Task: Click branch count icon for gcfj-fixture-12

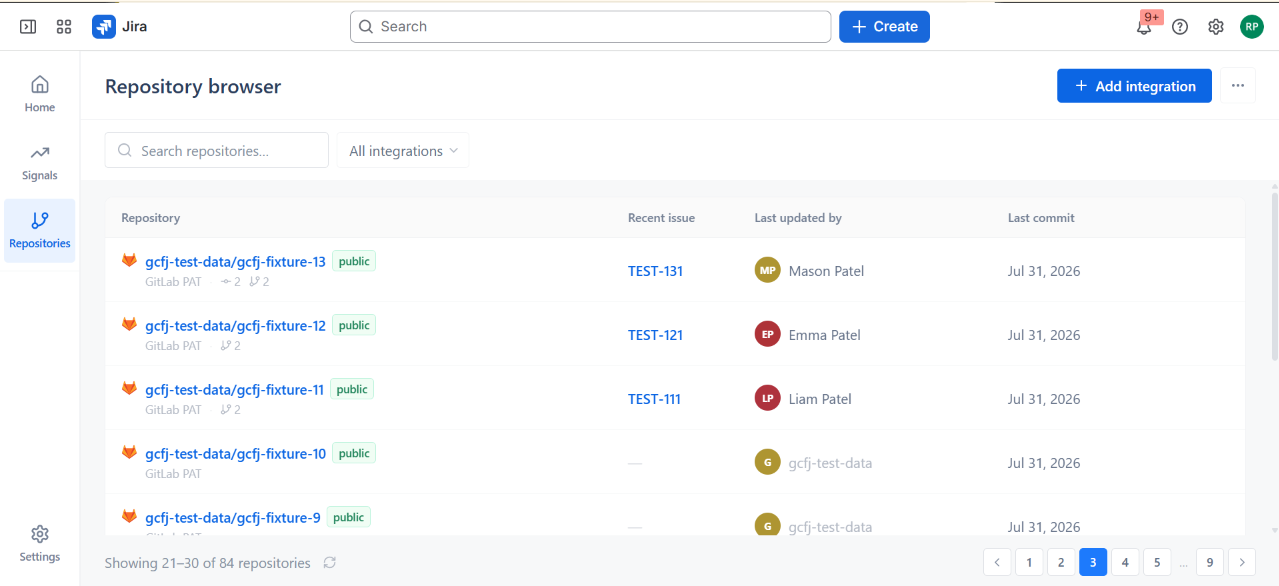Action: 226,346
